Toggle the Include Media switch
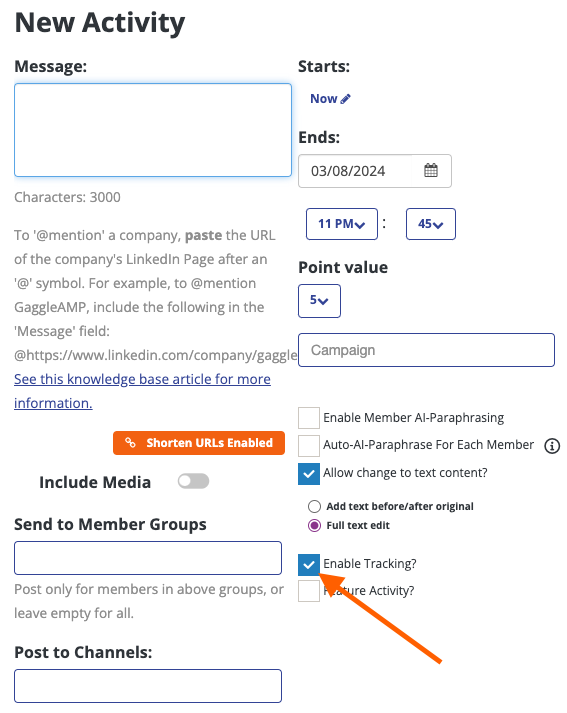This screenshot has width=567, height=713. tap(193, 481)
